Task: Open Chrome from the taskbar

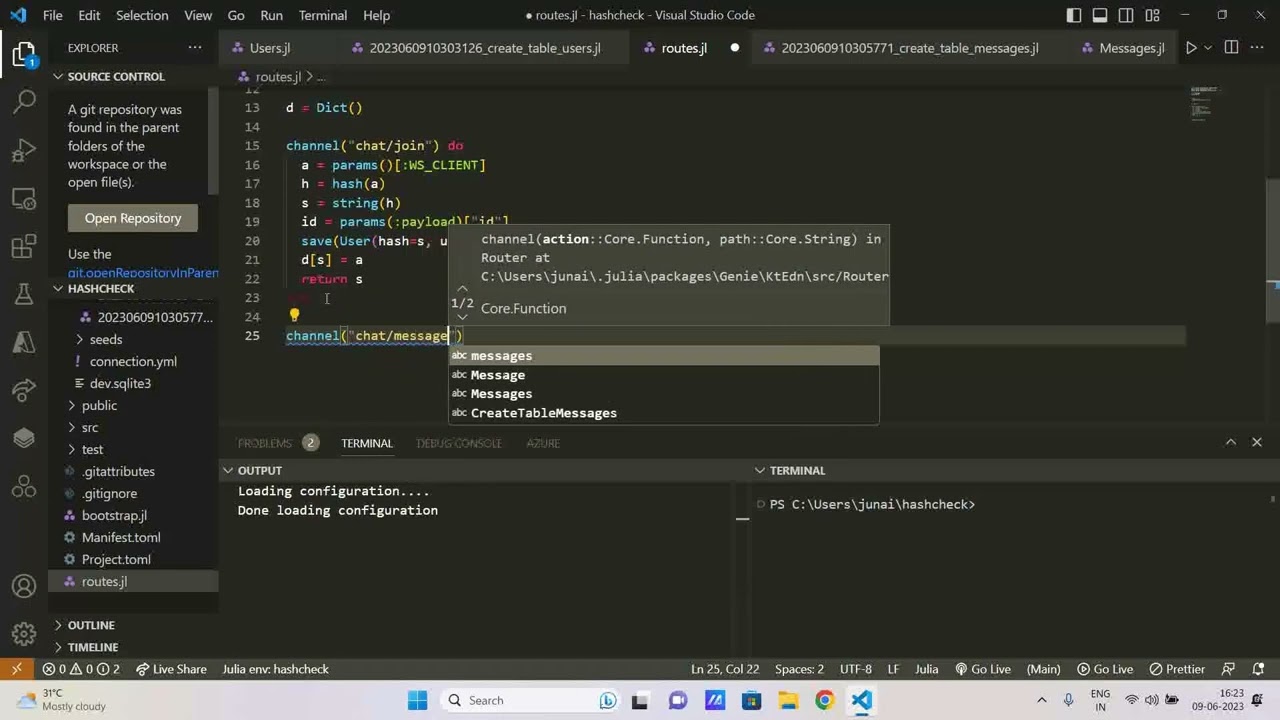Action: (824, 700)
